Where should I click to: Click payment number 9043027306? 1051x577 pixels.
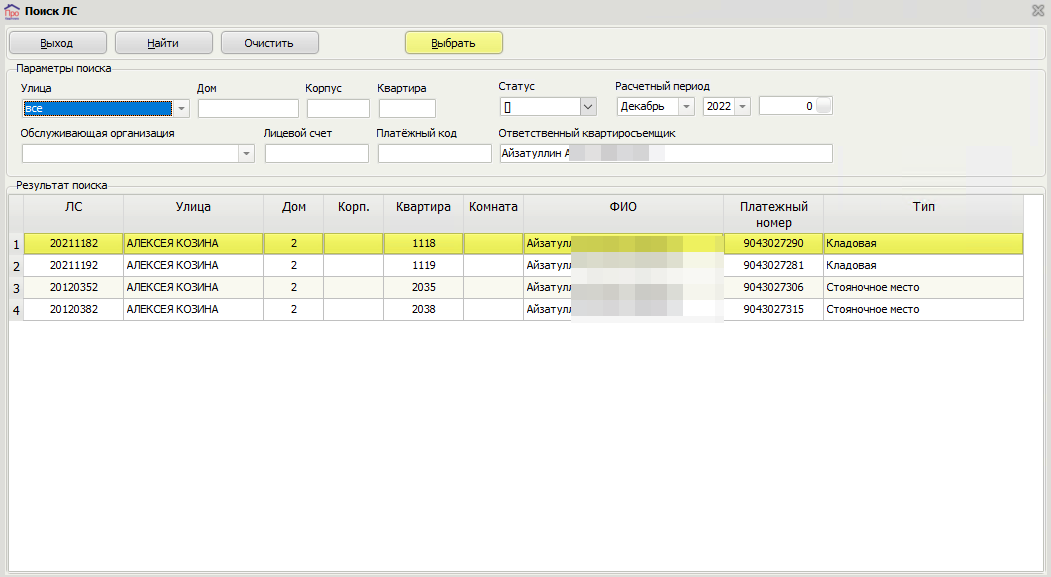point(774,287)
